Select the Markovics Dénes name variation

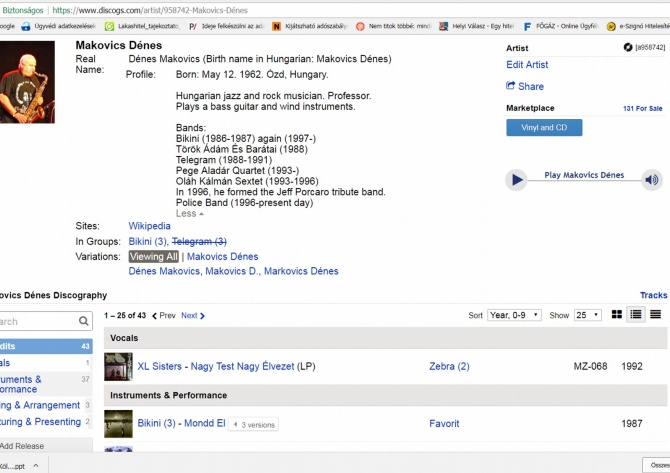pos(301,271)
